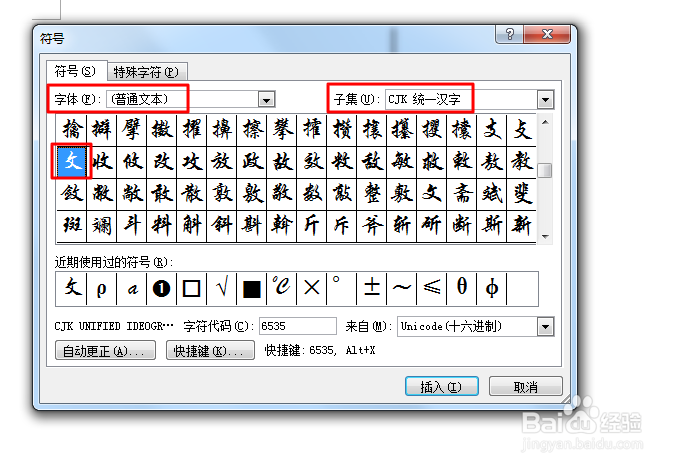Select the theta θ recent symbol
This screenshot has width=680, height=467.
461,289
